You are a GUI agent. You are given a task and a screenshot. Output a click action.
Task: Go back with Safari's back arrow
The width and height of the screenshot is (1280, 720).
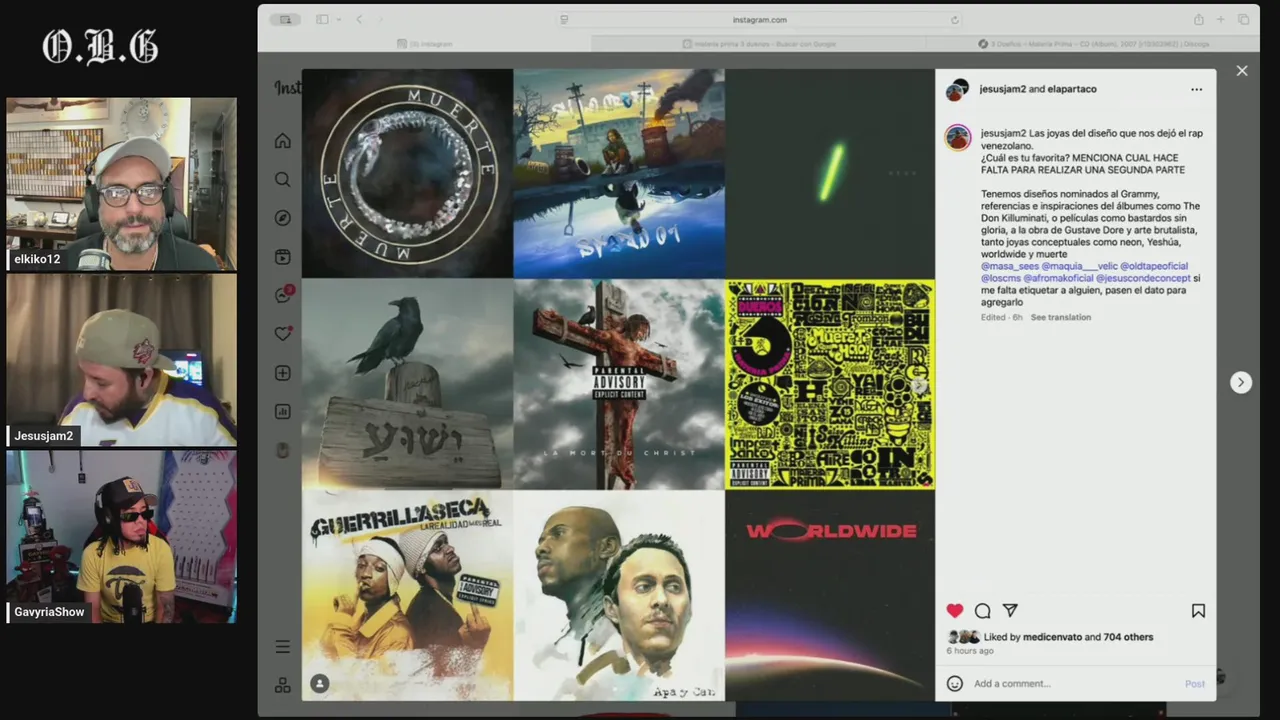tap(359, 20)
